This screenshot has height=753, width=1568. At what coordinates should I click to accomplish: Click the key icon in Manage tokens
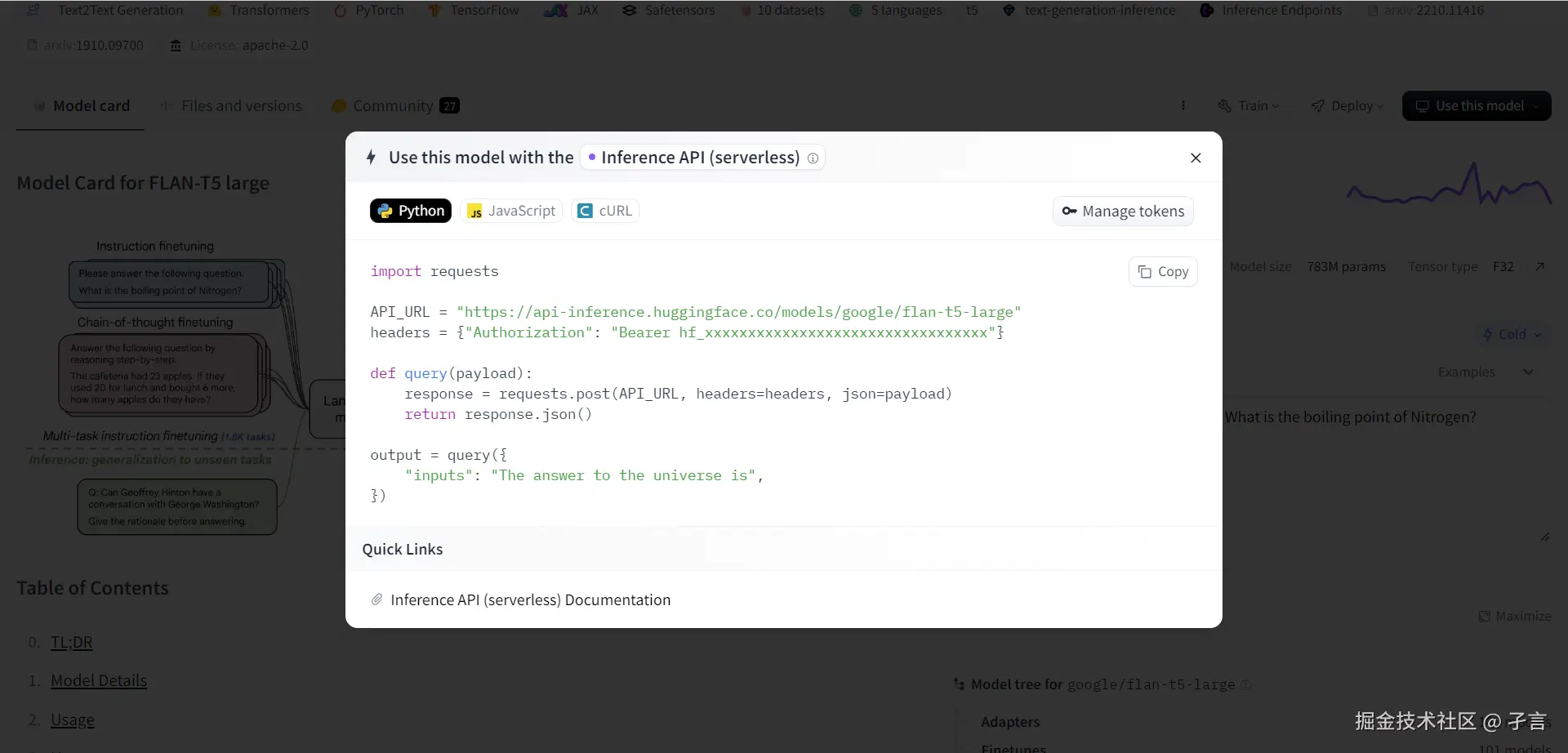[x=1069, y=212]
